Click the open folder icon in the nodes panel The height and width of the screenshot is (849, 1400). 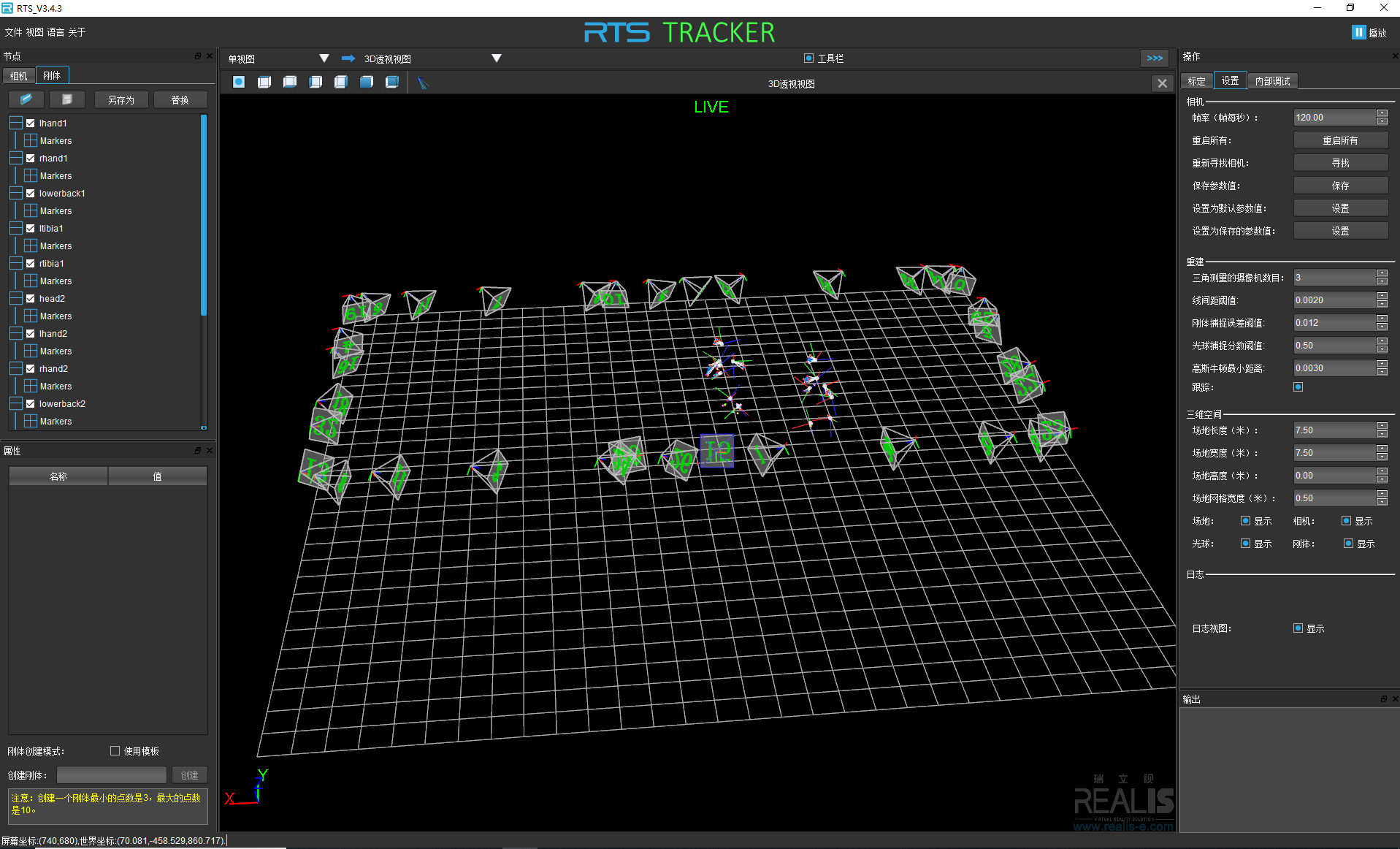pos(26,99)
